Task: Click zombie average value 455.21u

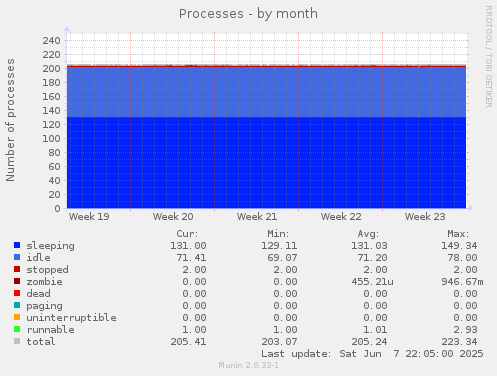Action: [372, 282]
